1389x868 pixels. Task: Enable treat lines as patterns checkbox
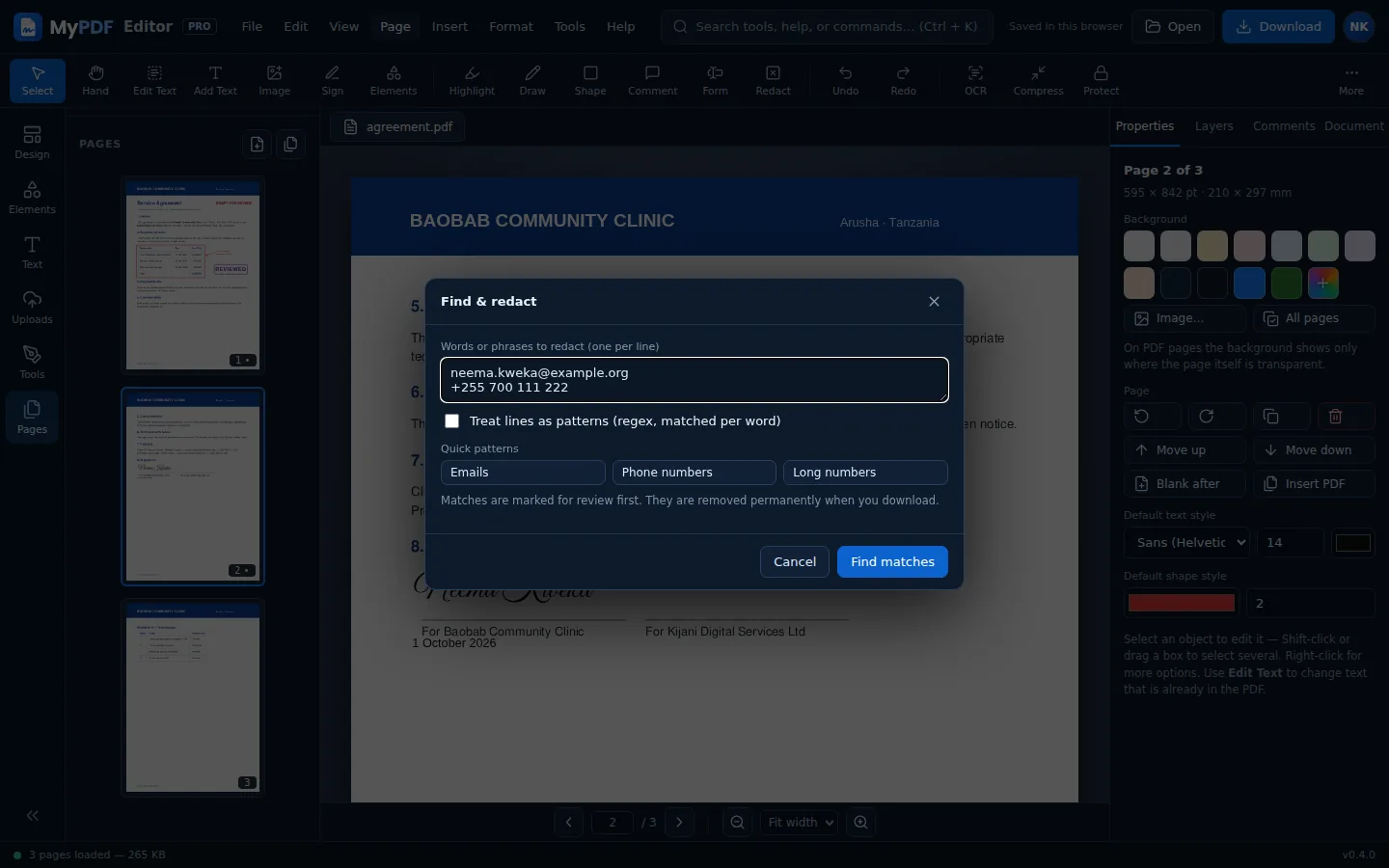451,421
